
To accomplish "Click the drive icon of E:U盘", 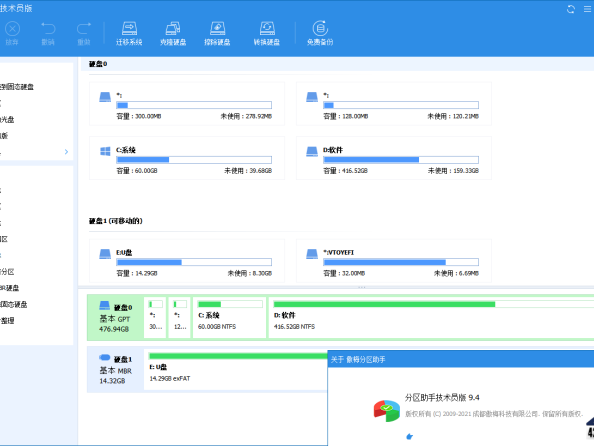I will pyautogui.click(x=105, y=254).
